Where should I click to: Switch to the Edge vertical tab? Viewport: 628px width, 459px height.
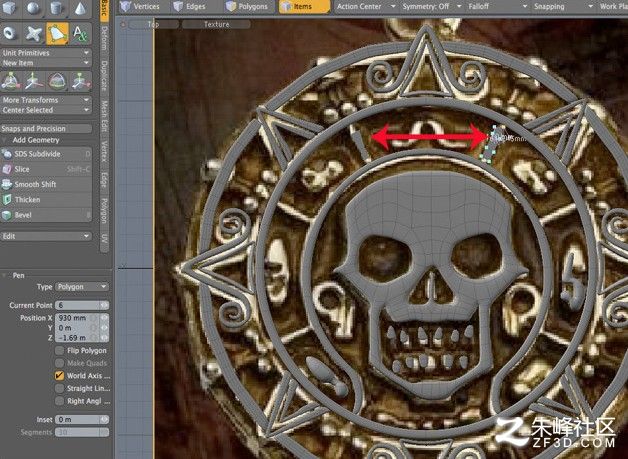[x=104, y=180]
